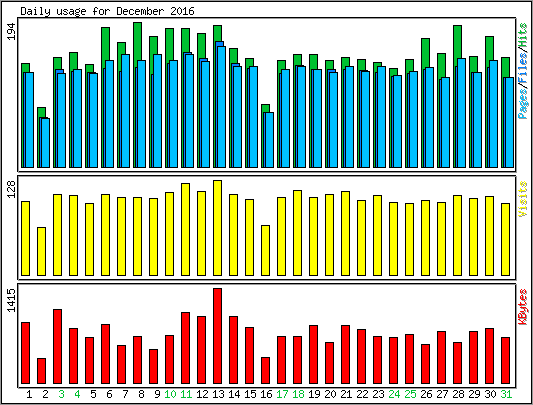Click the short yellow Visits bar for day 16
The width and height of the screenshot is (533, 405).
265,250
